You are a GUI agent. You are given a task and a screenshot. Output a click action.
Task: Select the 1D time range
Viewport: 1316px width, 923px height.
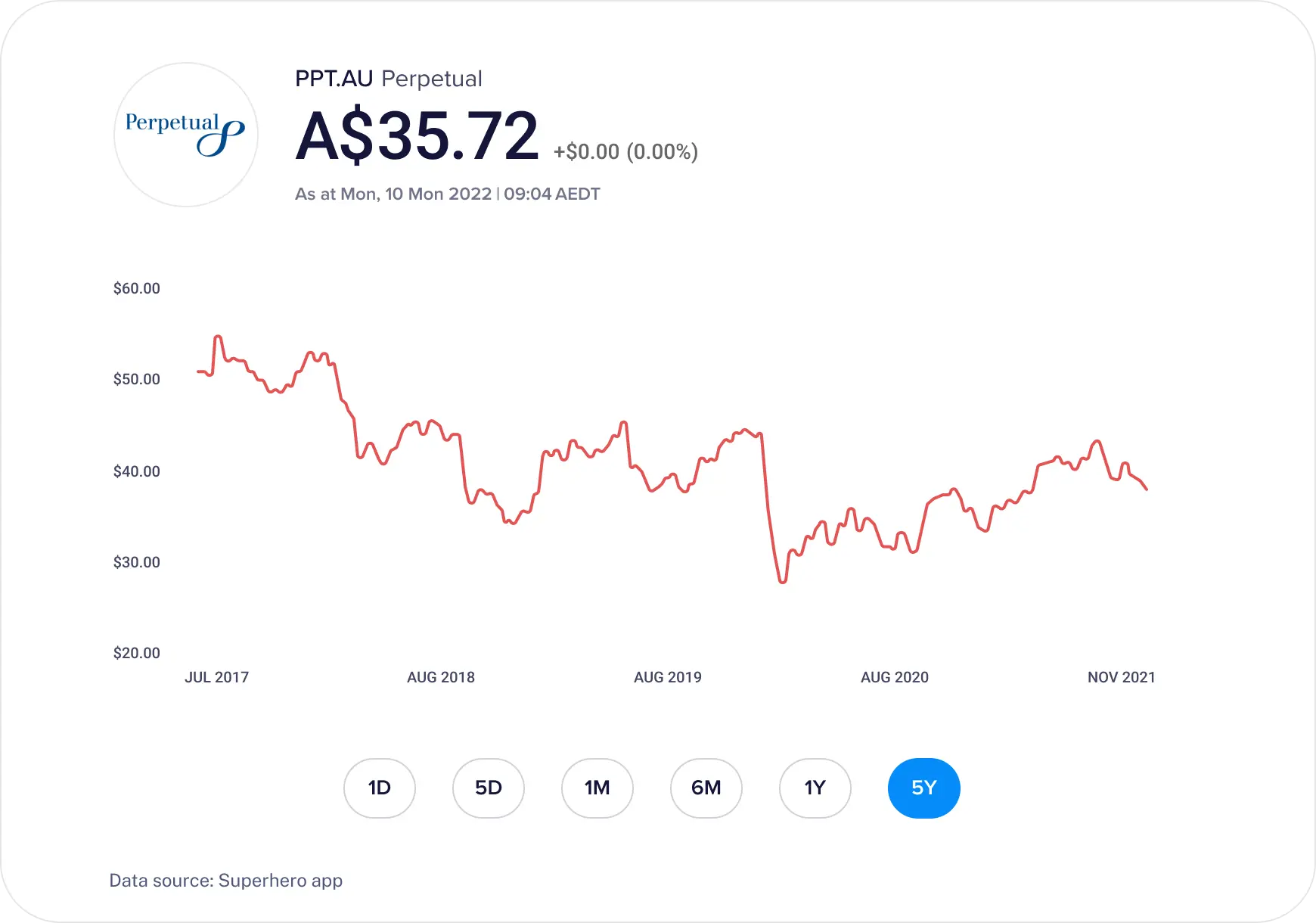pyautogui.click(x=380, y=788)
